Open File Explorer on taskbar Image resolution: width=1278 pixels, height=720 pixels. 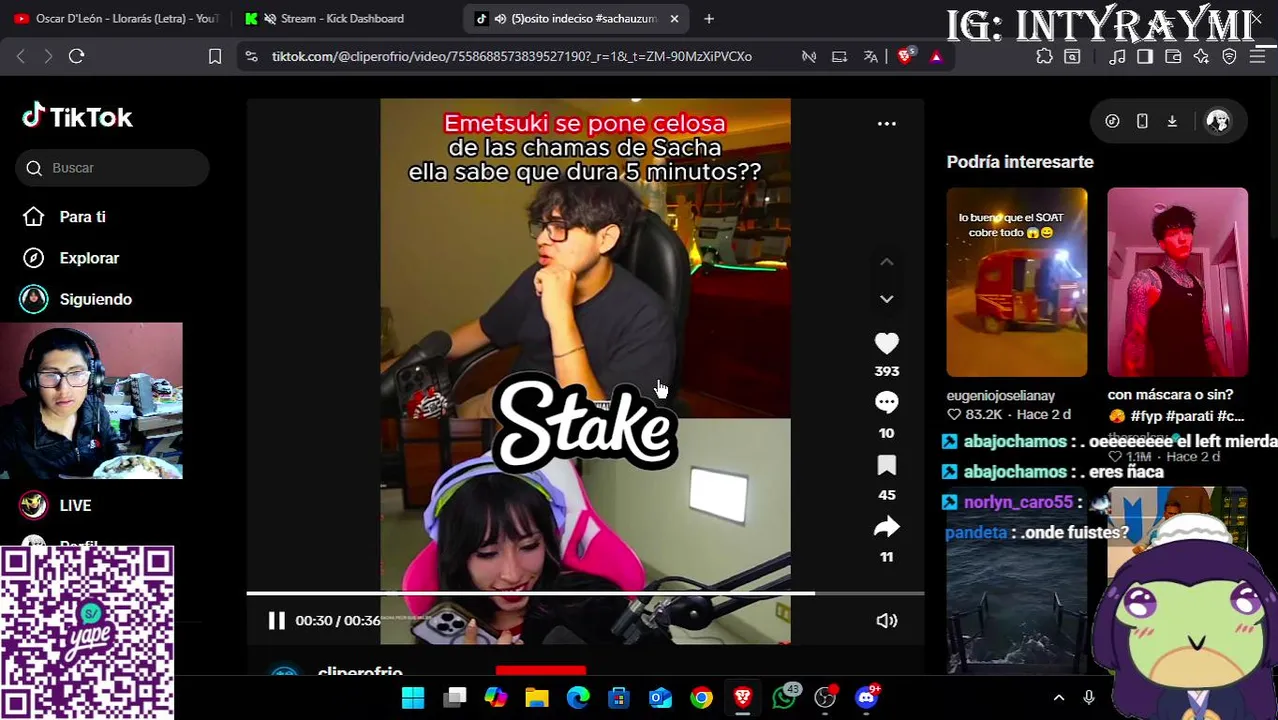click(537, 697)
